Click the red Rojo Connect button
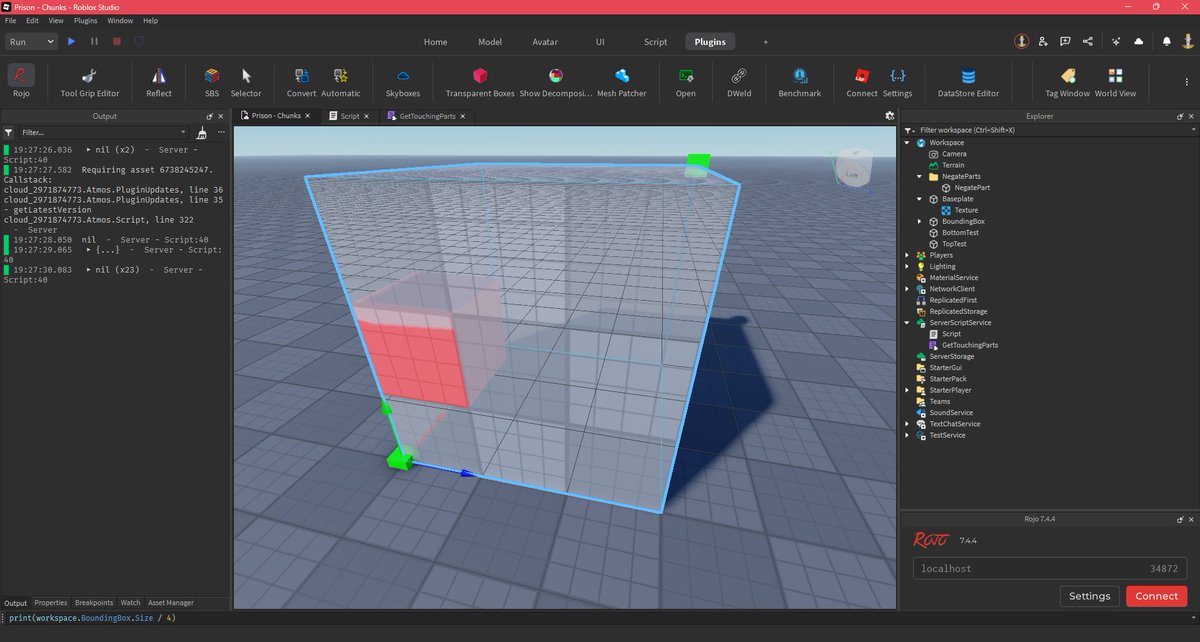Viewport: 1200px width, 642px height. pyautogui.click(x=1157, y=596)
